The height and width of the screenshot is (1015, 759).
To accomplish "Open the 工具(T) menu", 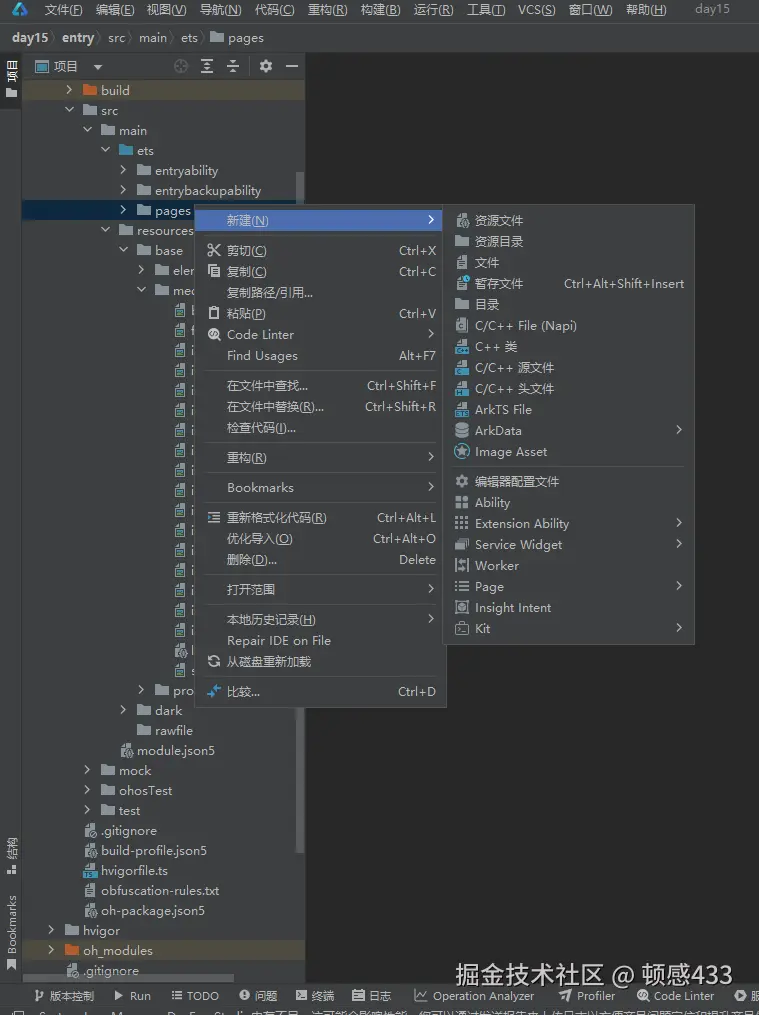I will [x=486, y=10].
